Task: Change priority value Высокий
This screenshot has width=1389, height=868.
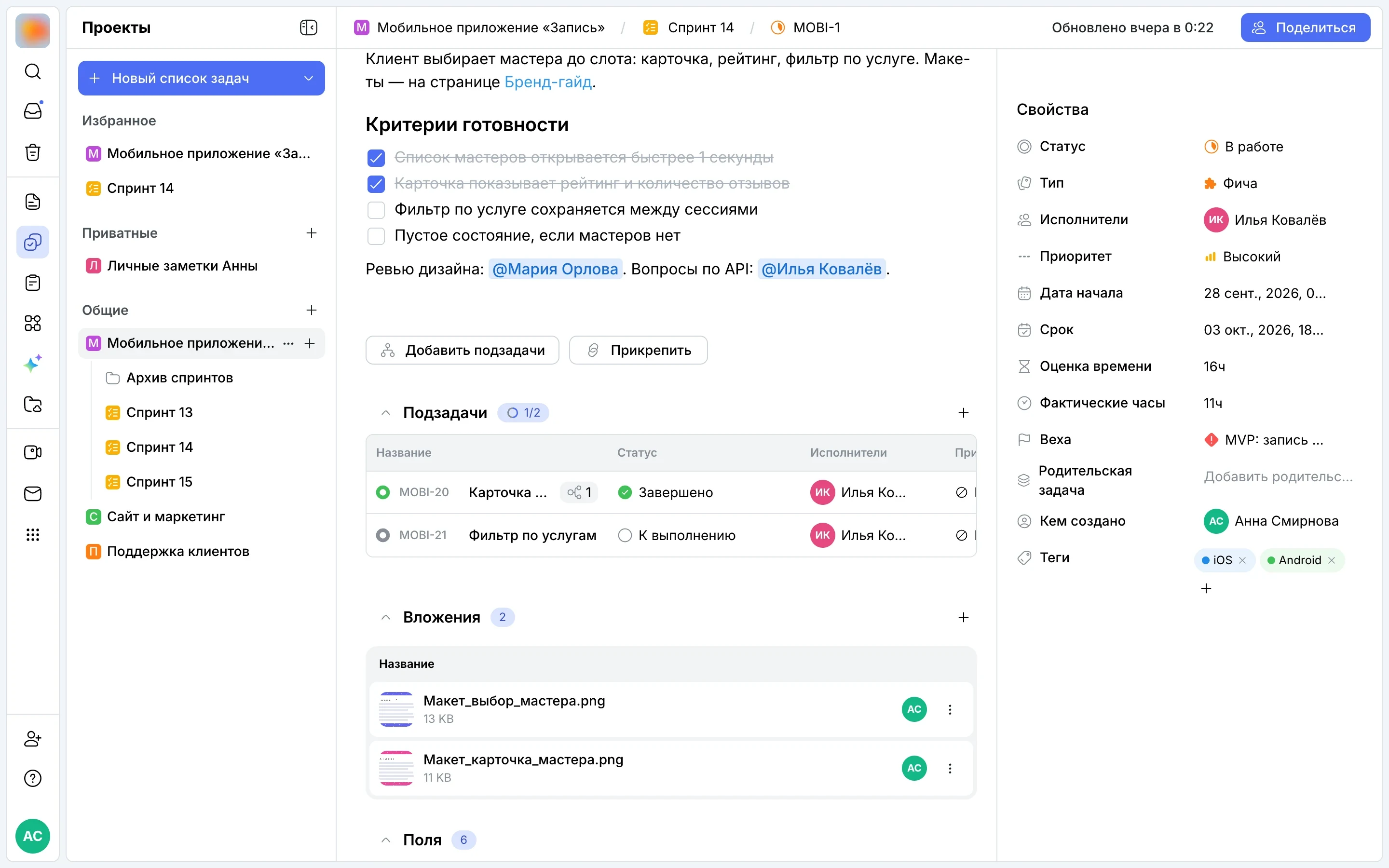Action: 1242,257
